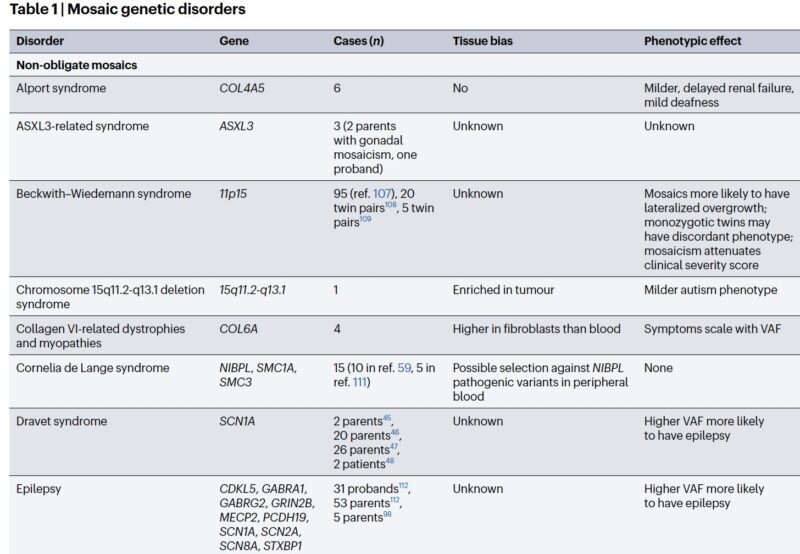800x554 pixels.
Task: Select the COL4A5 gene name
Action: 242,88
